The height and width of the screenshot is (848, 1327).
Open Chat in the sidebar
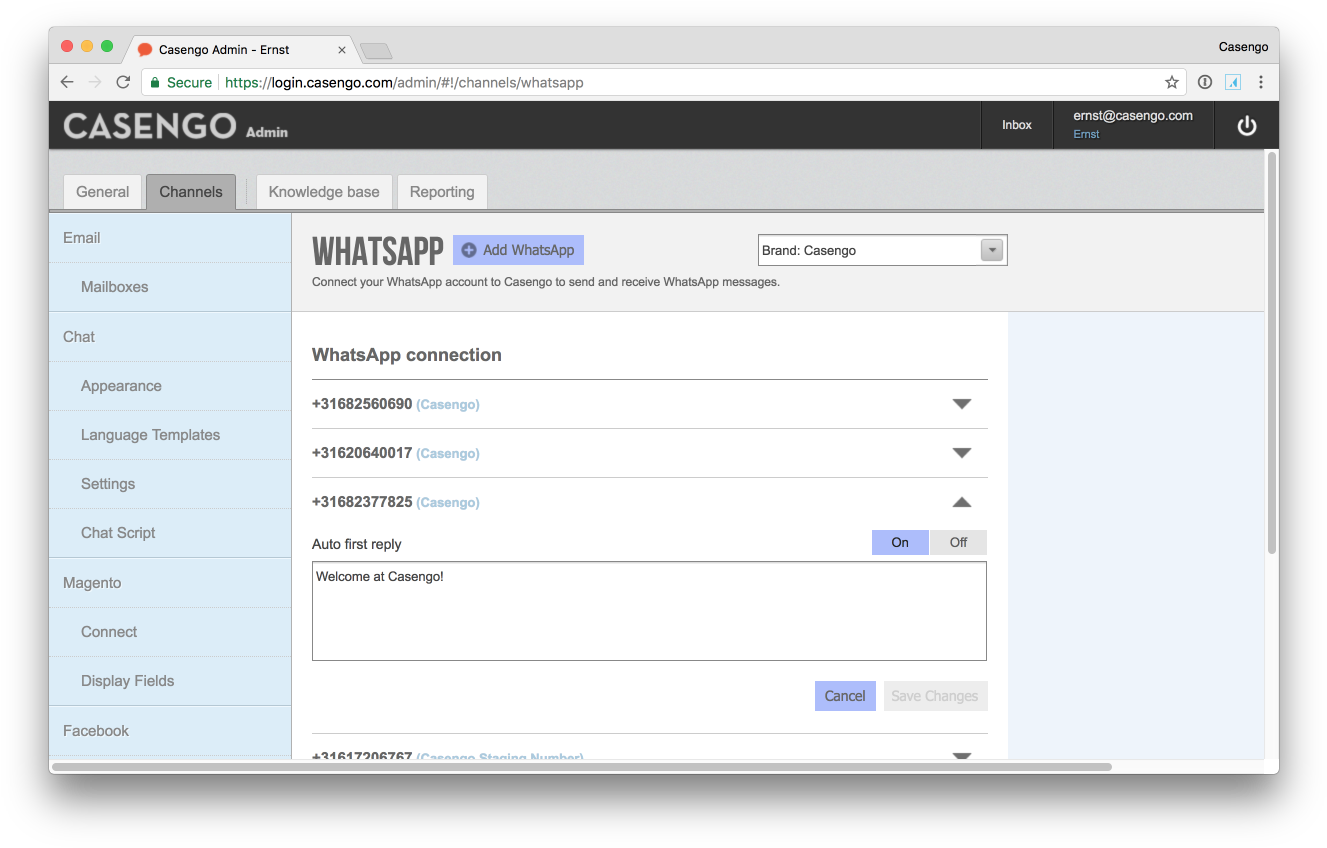coord(170,337)
